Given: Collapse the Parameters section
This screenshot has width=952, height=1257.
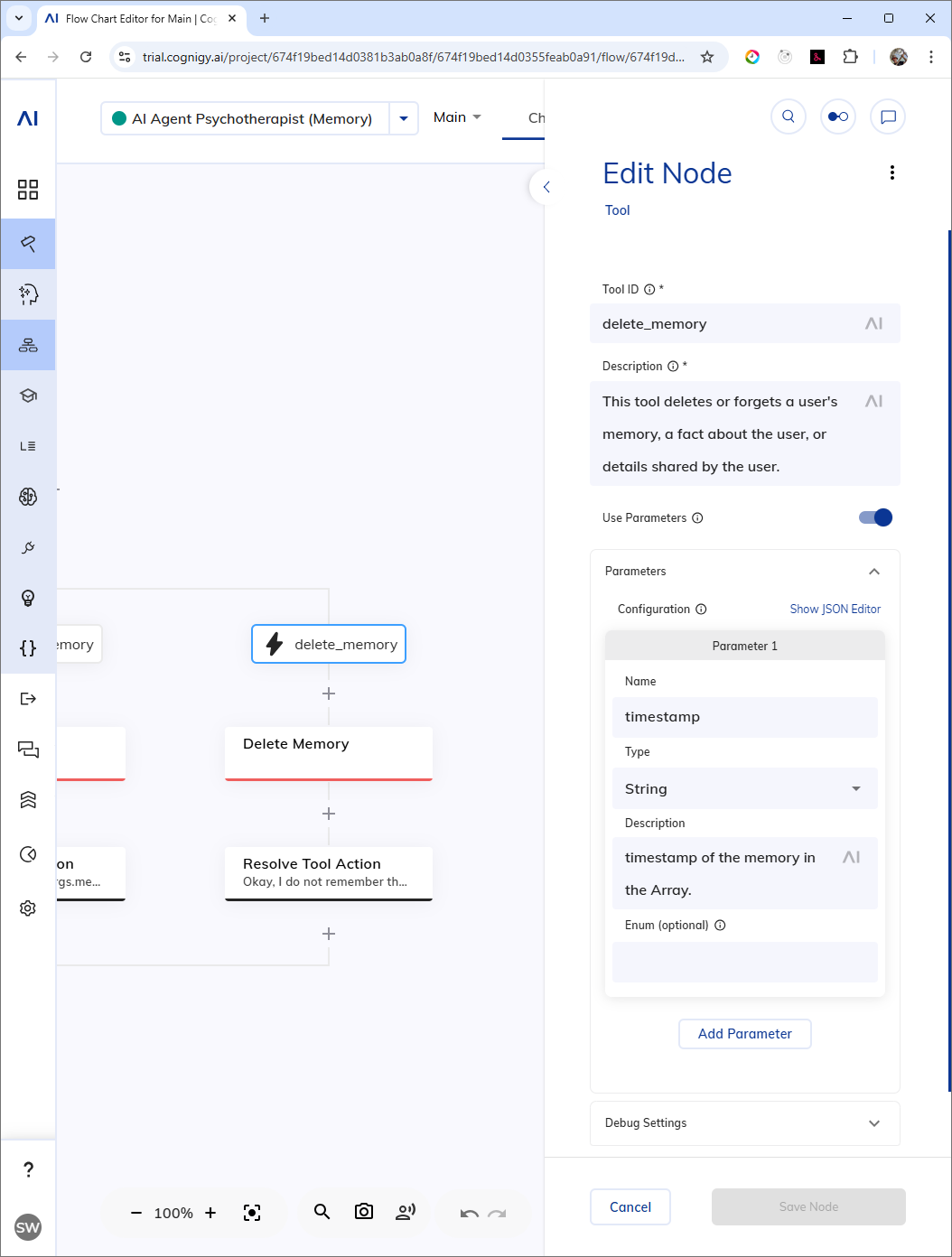Looking at the screenshot, I should [873, 572].
